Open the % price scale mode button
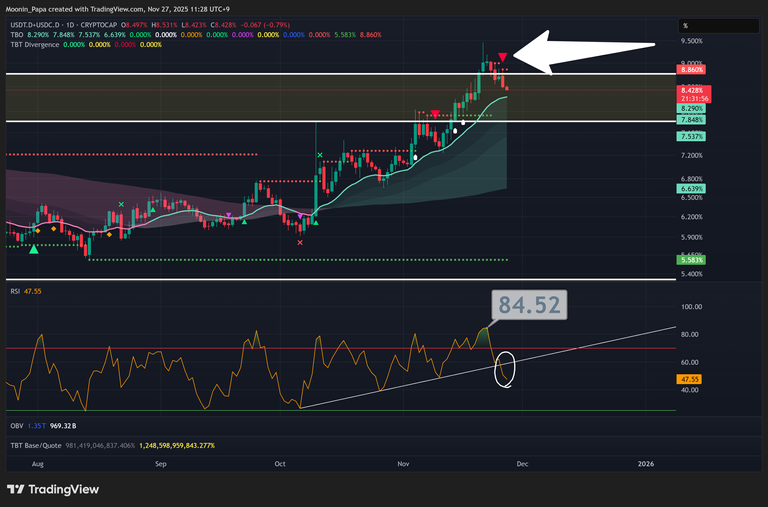The image size is (768, 507). (686, 25)
